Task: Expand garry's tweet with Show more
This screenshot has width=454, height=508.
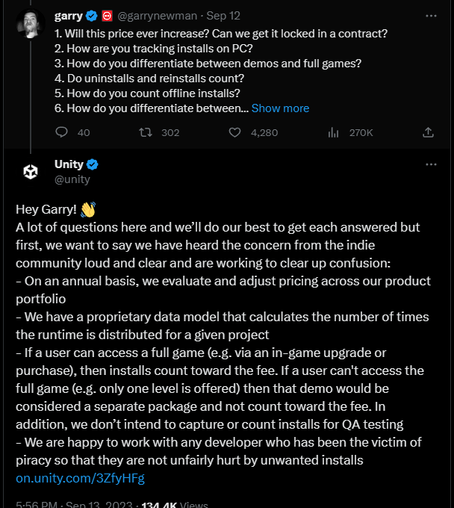Action: [x=280, y=108]
